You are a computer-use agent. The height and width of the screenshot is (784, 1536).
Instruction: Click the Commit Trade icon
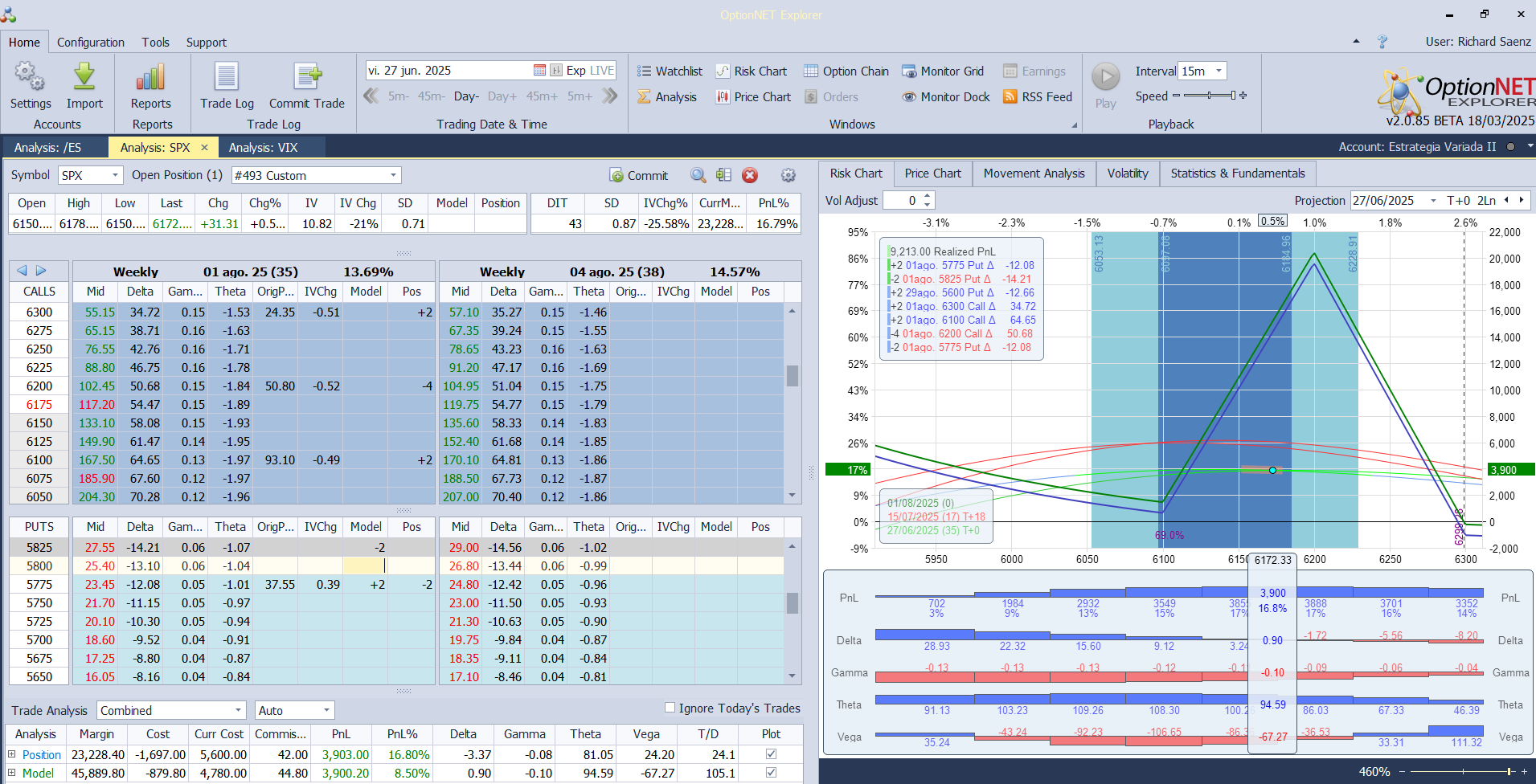tap(307, 79)
